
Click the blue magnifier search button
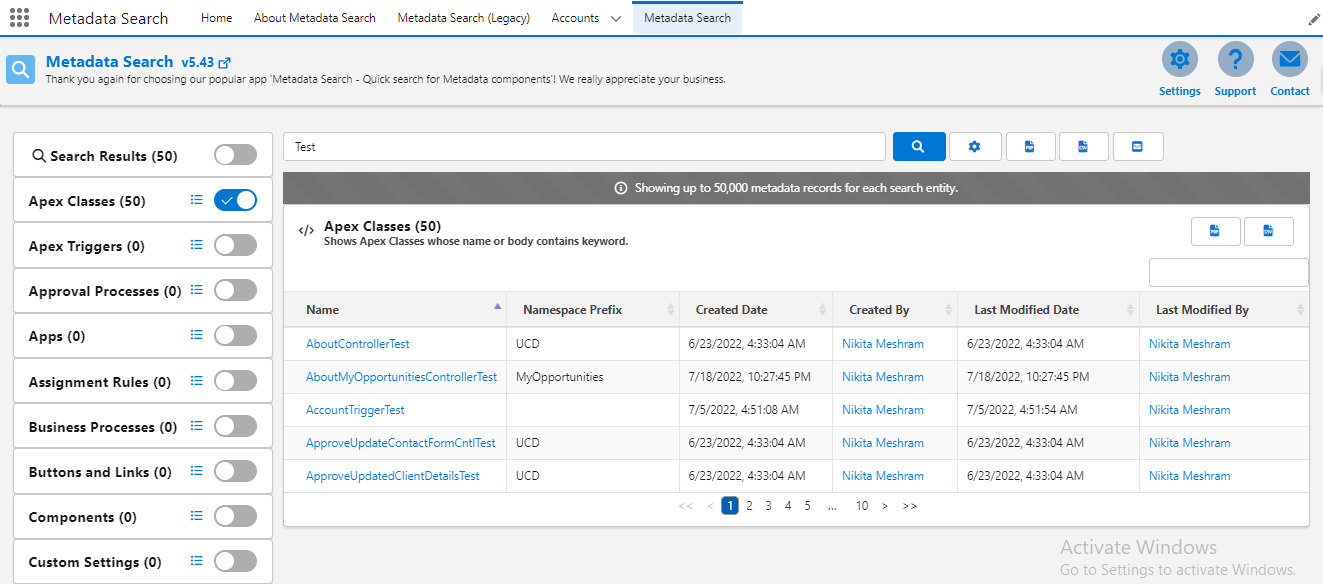click(x=918, y=147)
